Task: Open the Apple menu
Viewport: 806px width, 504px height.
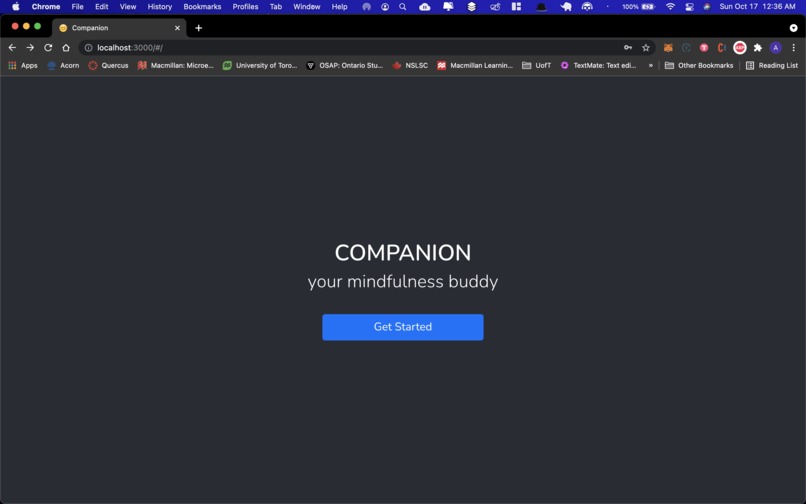Action: pos(15,7)
